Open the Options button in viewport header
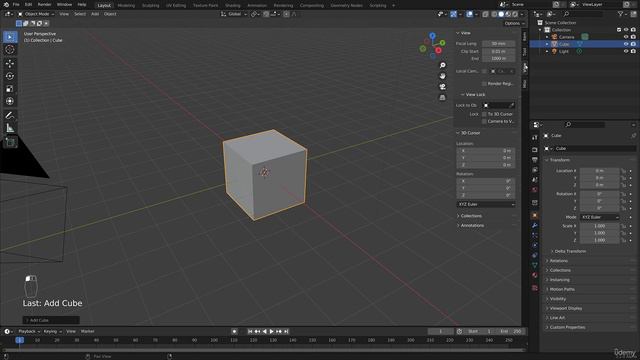 [514, 23]
